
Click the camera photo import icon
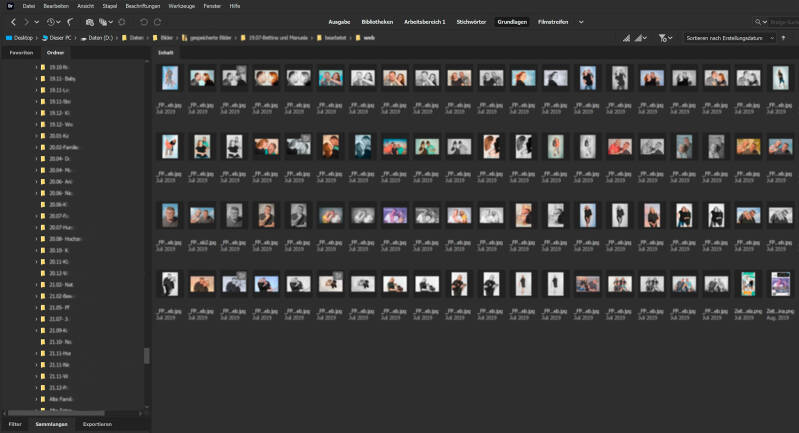click(x=90, y=22)
